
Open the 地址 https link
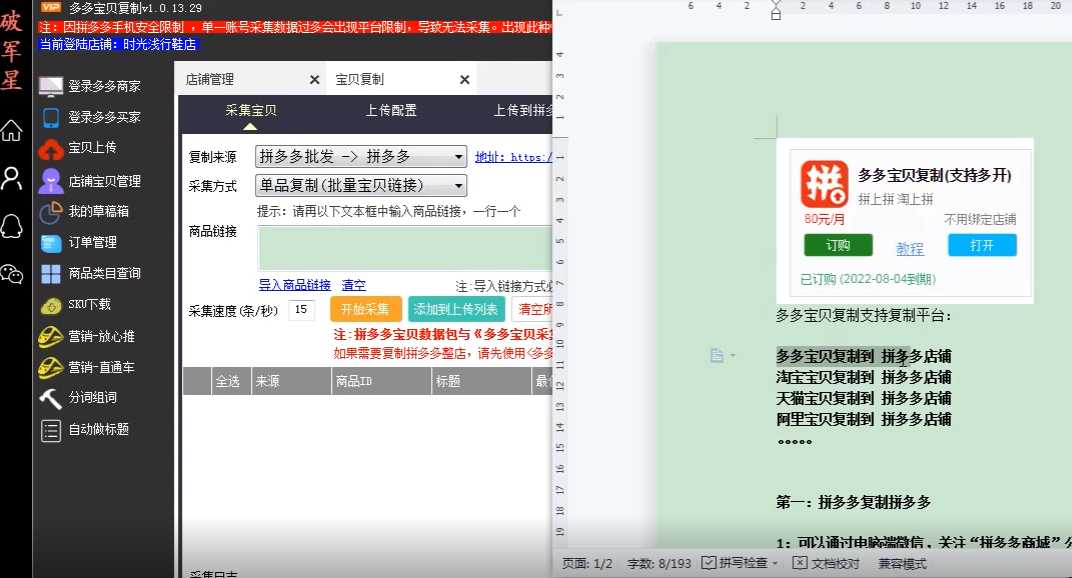click(513, 157)
